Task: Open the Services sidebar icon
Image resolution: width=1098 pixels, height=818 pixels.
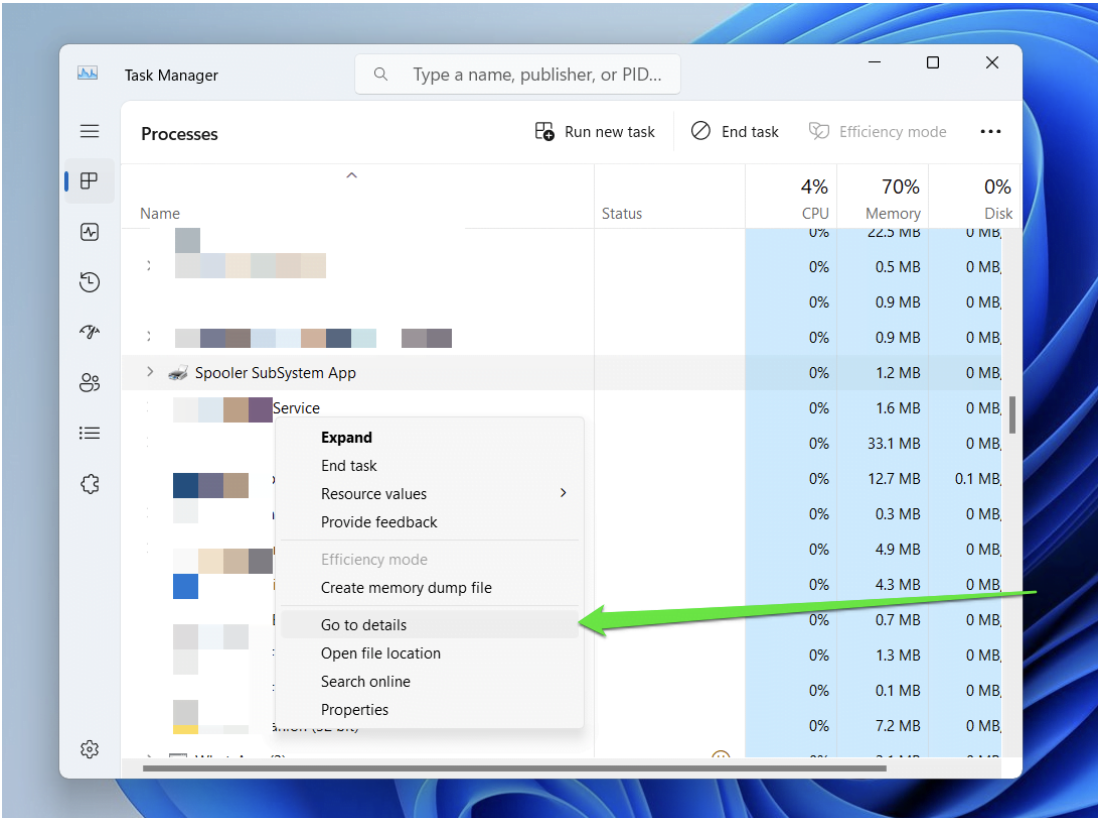Action: [x=89, y=483]
